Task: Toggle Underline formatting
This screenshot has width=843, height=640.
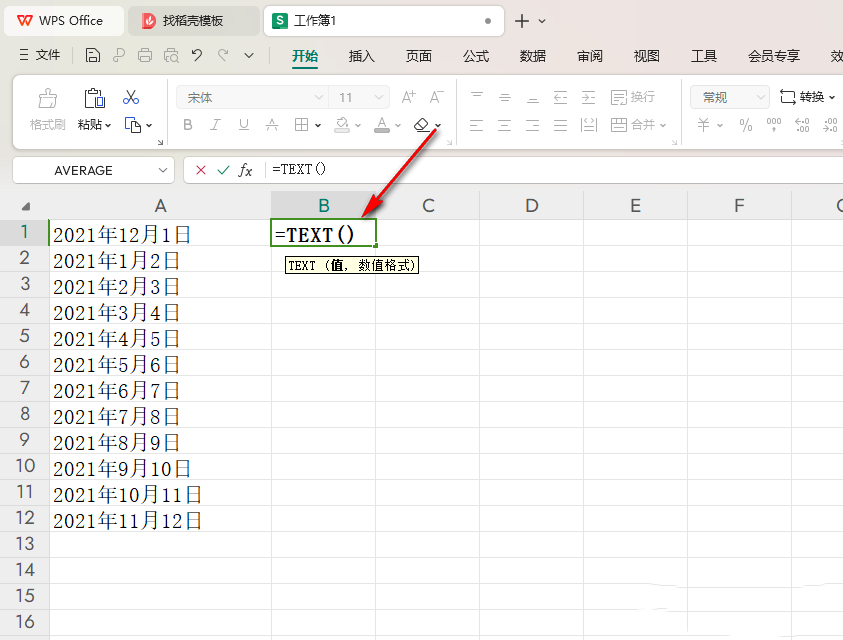Action: pyautogui.click(x=244, y=125)
